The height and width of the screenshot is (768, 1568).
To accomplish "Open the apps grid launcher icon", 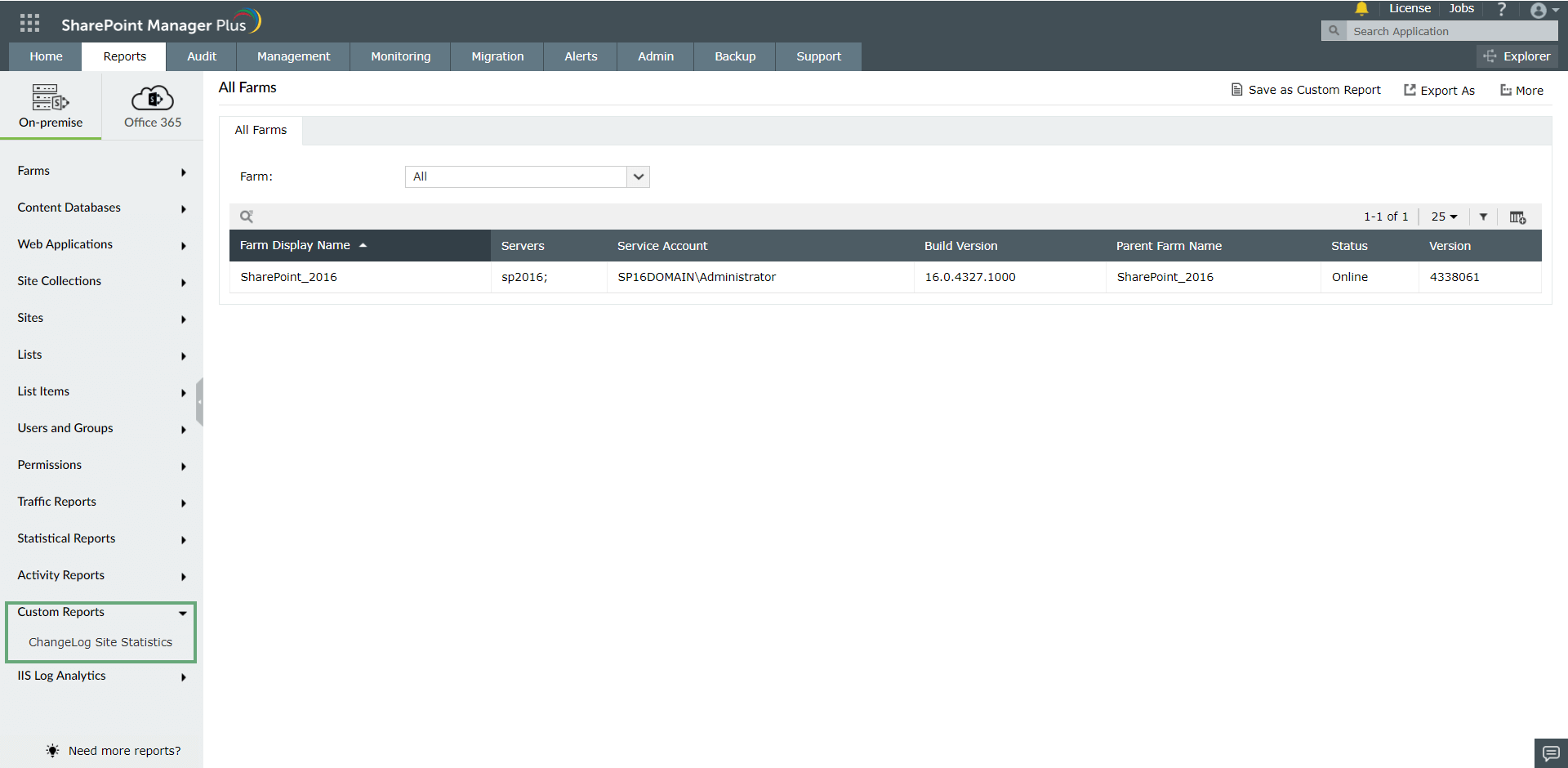I will point(29,23).
